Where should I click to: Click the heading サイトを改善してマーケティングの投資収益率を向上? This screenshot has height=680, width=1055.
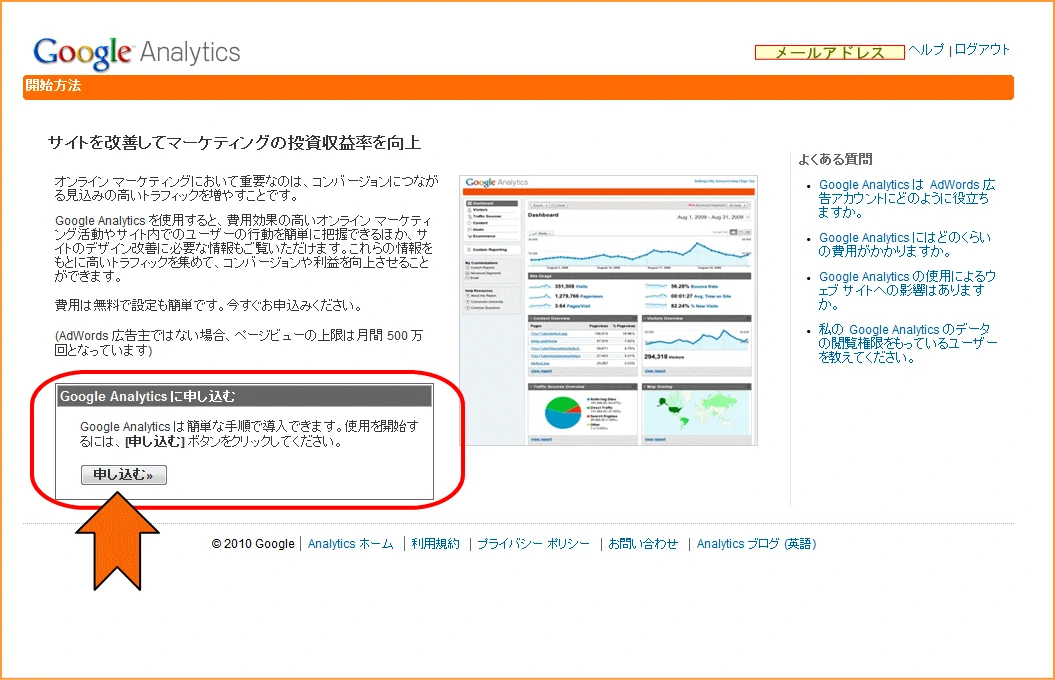pyautogui.click(x=234, y=143)
